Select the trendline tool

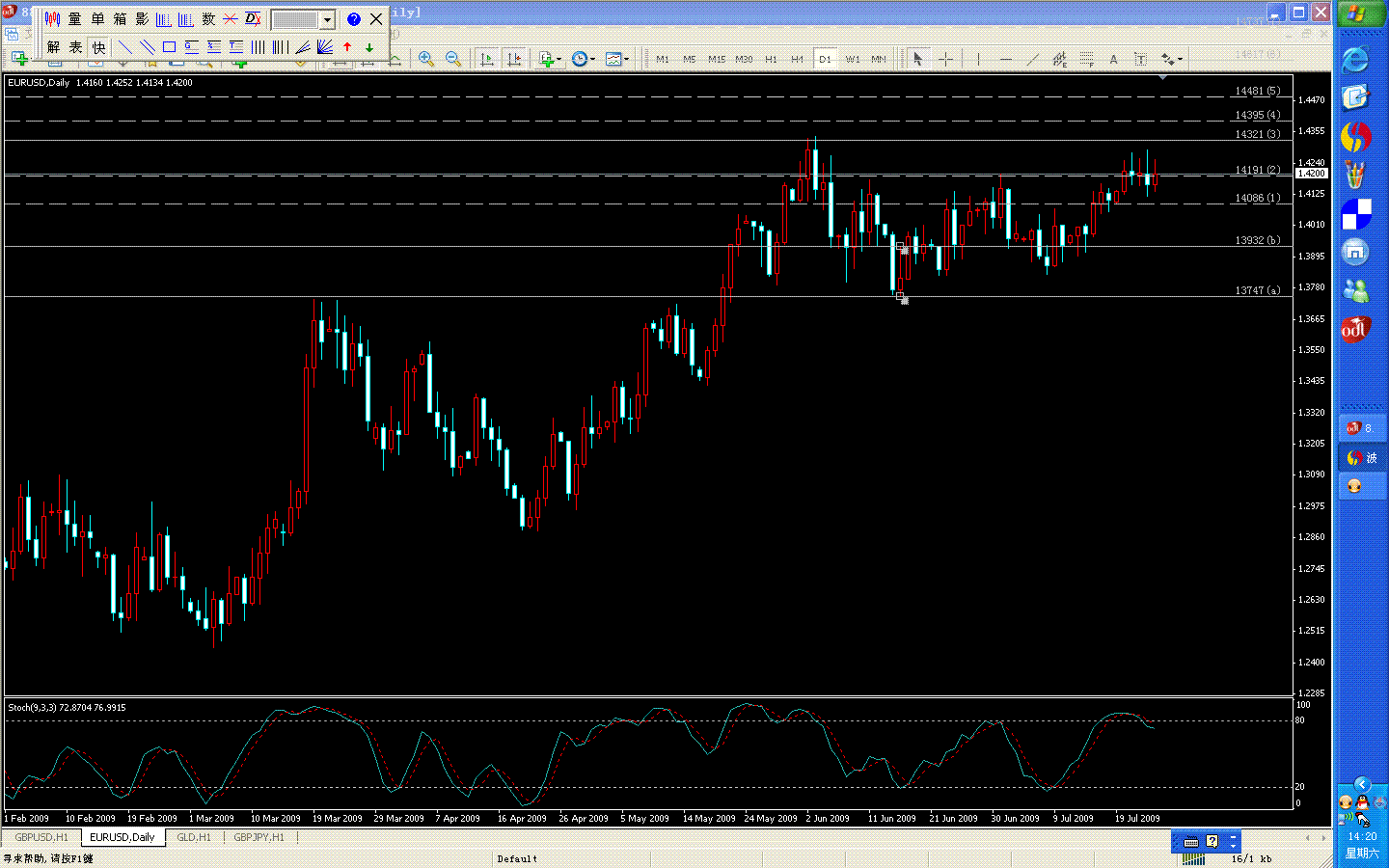point(1033,59)
